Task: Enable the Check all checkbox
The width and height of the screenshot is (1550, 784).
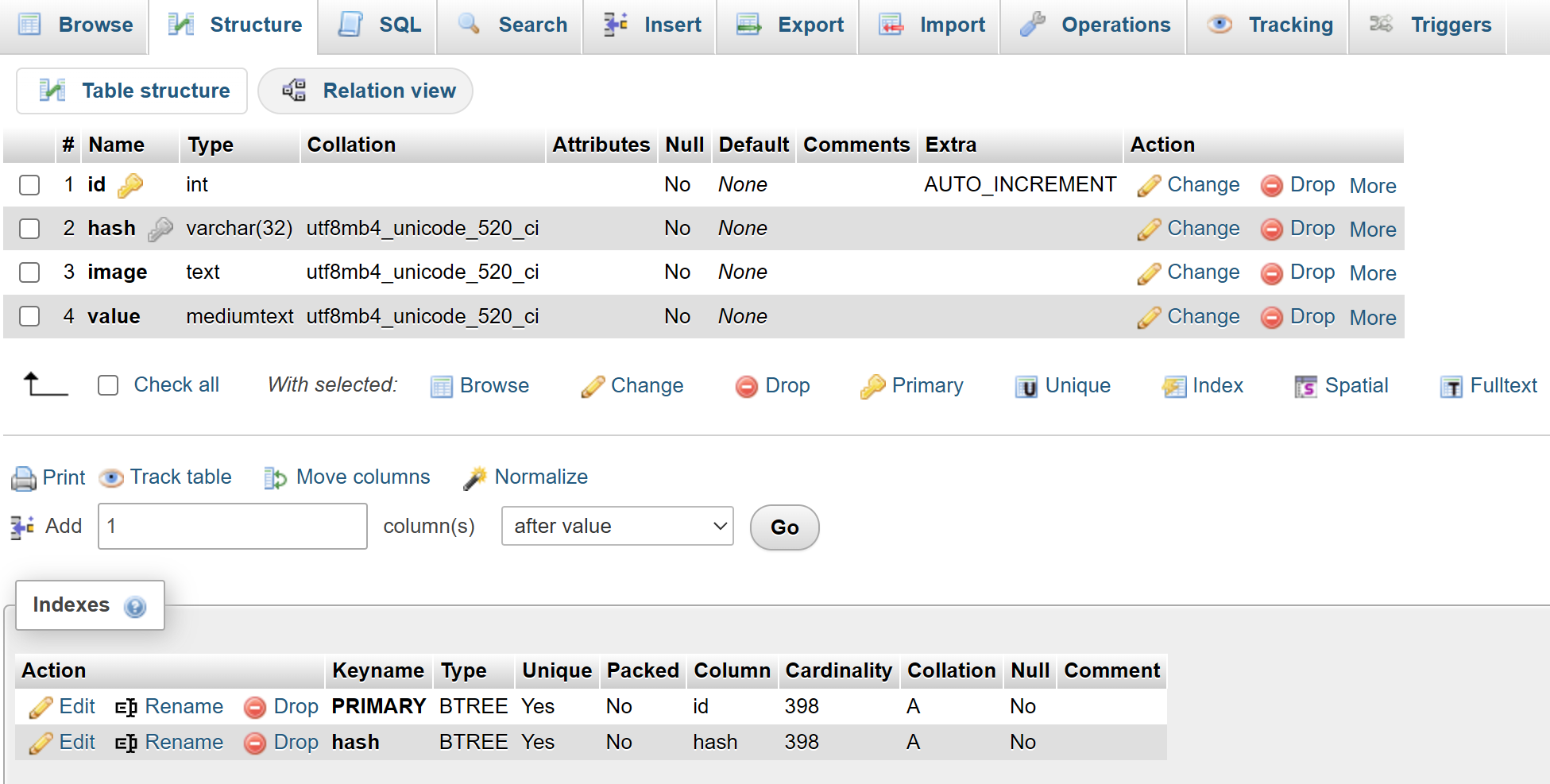Action: pyautogui.click(x=108, y=385)
